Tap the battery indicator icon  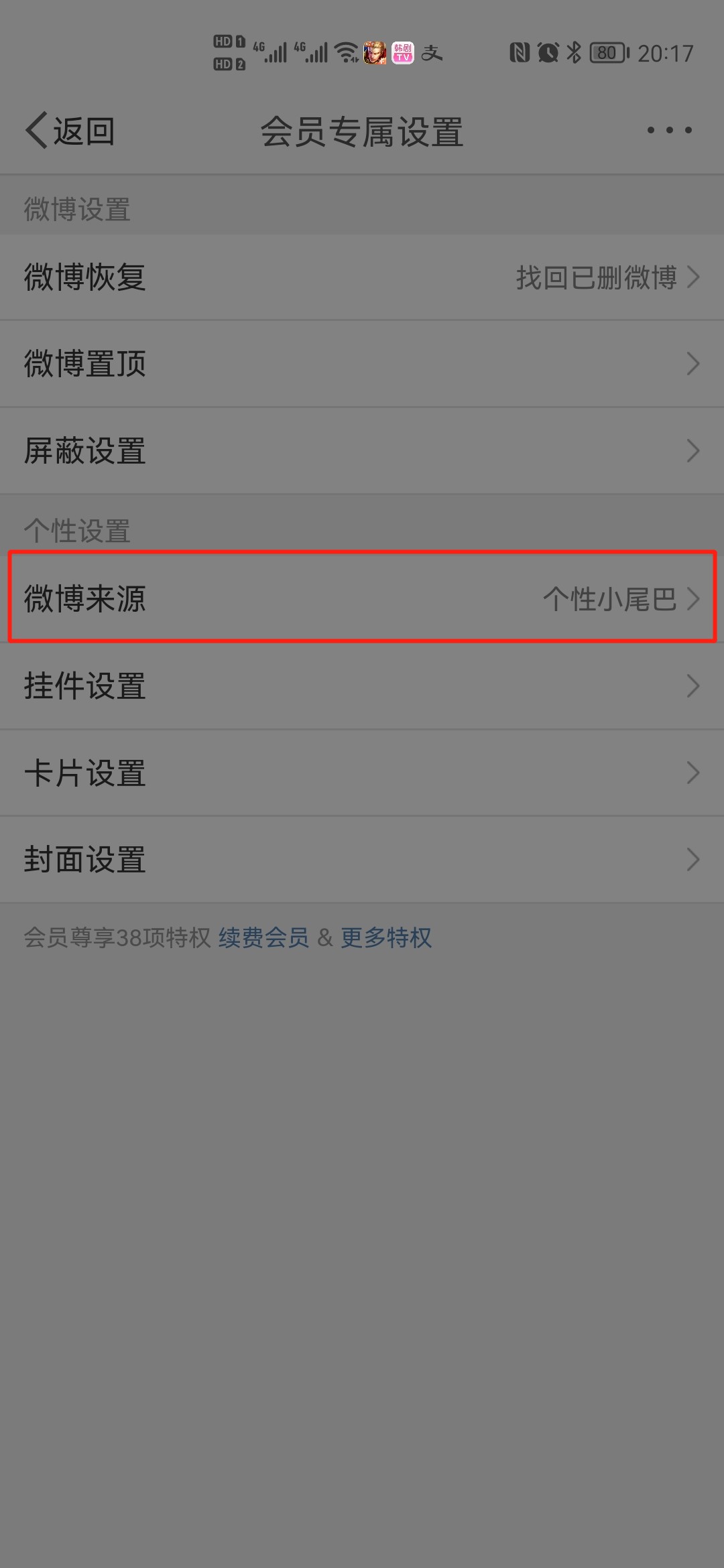click(609, 53)
